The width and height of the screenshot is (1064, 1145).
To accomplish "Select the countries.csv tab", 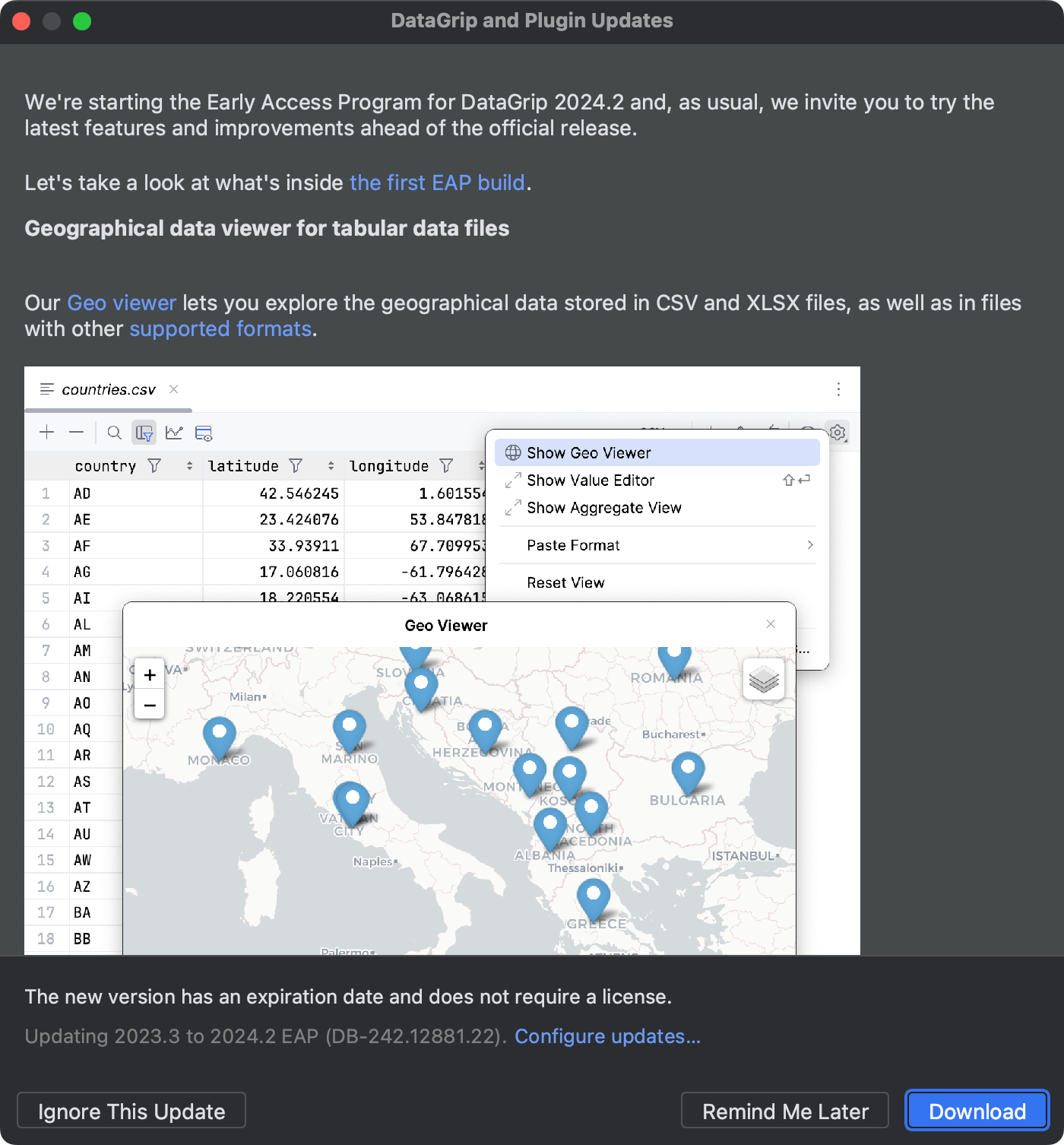I will tap(108, 389).
